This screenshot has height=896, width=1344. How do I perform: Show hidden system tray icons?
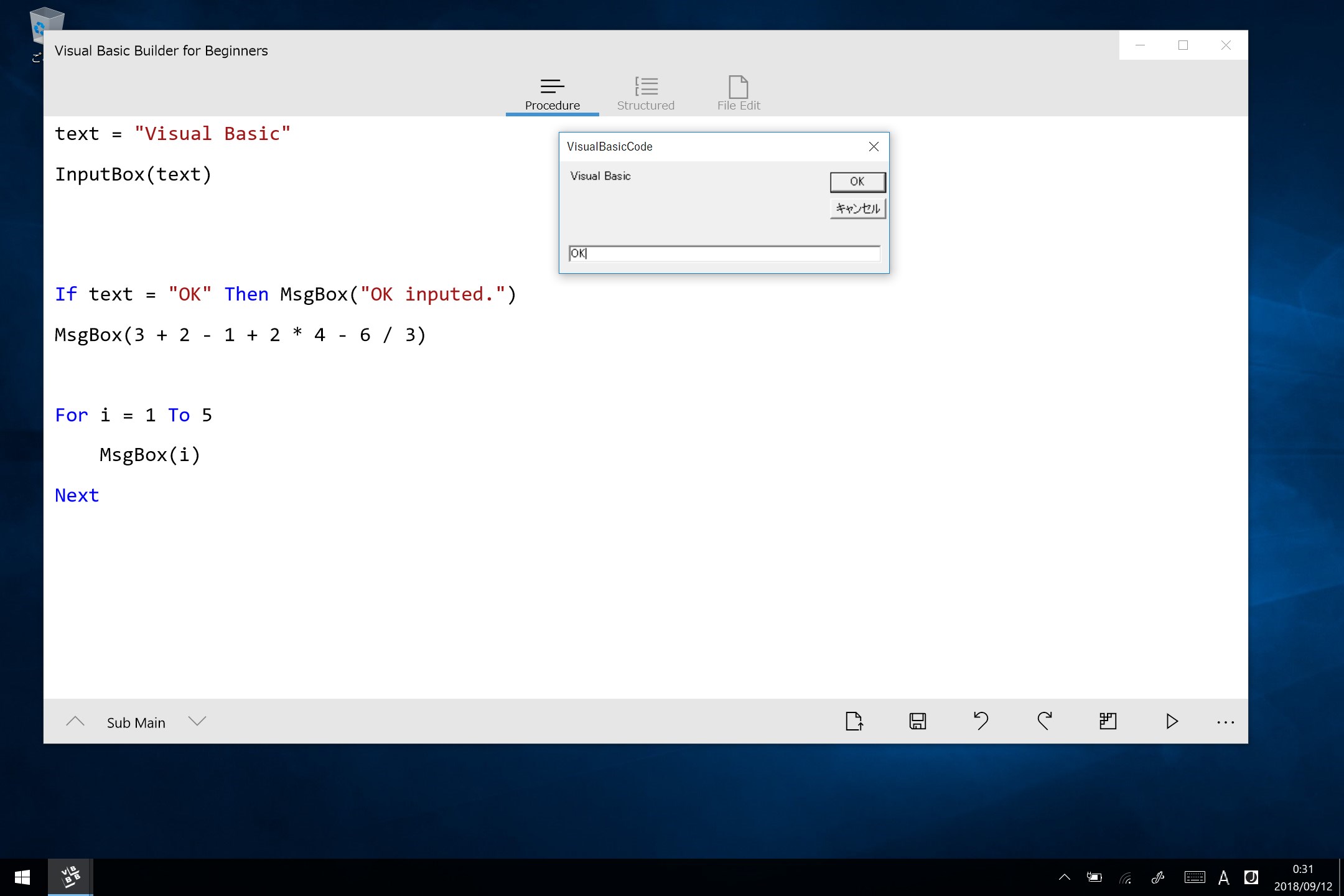click(x=1065, y=877)
